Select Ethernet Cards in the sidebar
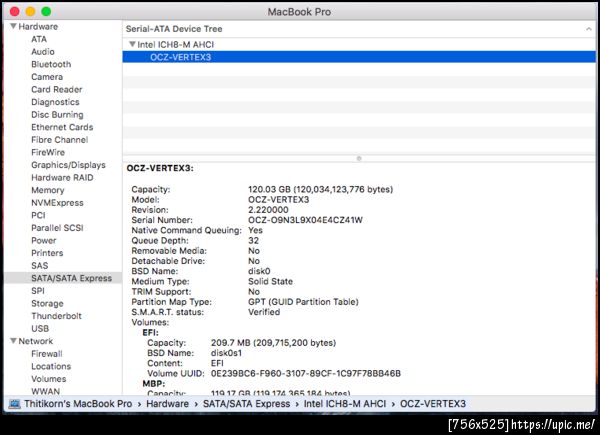 pos(62,127)
